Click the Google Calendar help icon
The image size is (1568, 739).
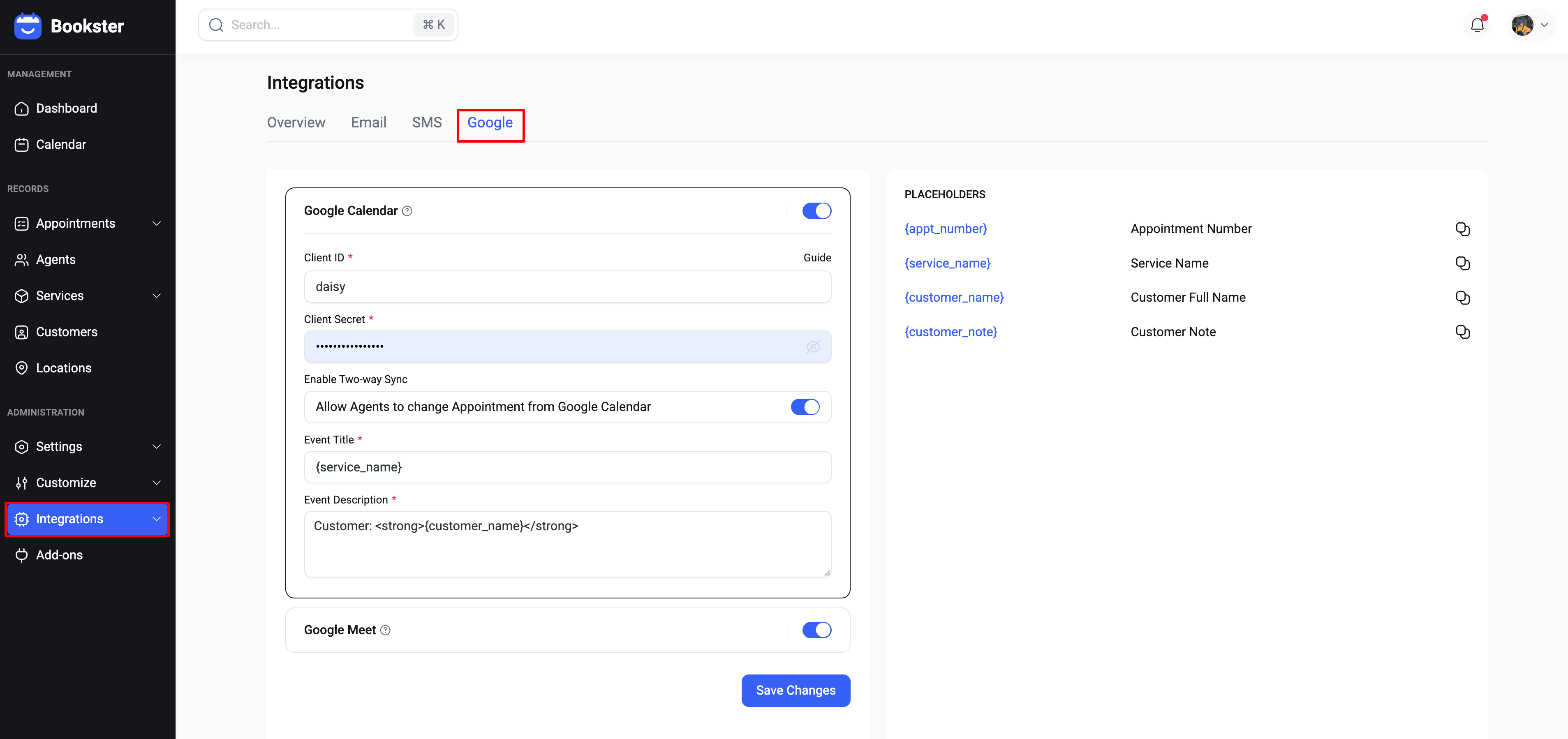(x=407, y=210)
